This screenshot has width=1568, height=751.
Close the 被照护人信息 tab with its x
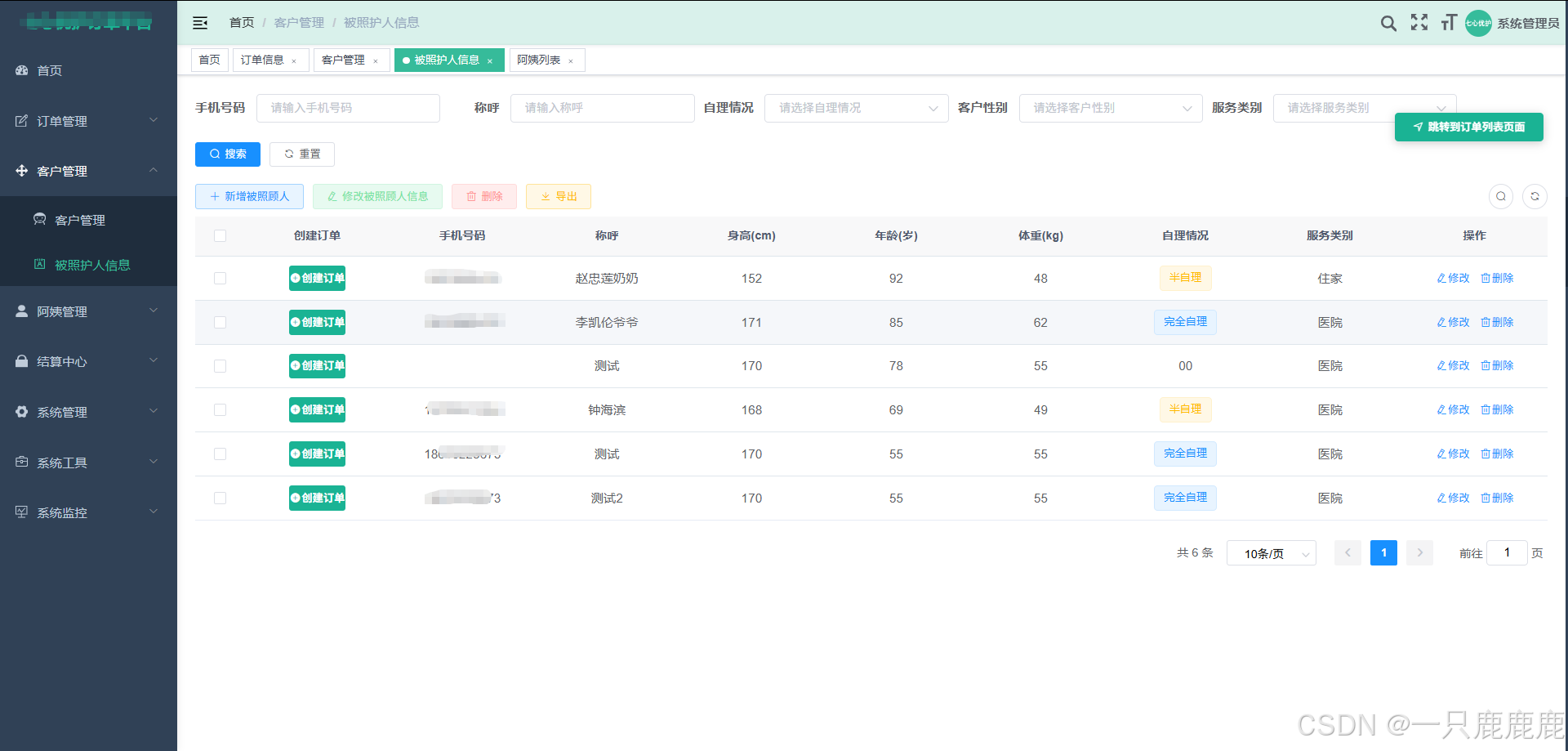(490, 61)
